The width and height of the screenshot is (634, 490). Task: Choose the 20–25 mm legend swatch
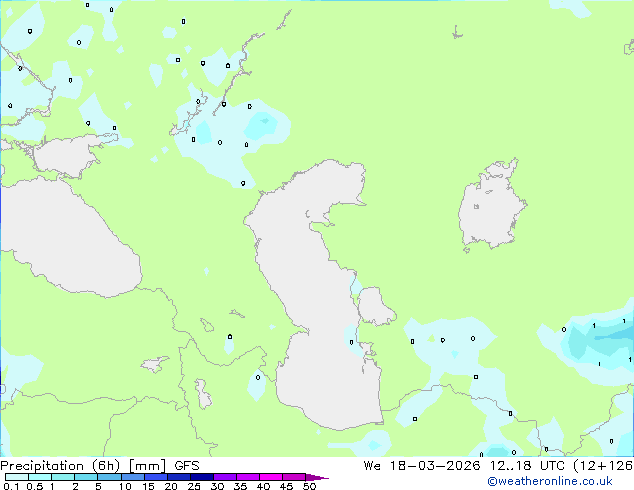click(x=179, y=477)
